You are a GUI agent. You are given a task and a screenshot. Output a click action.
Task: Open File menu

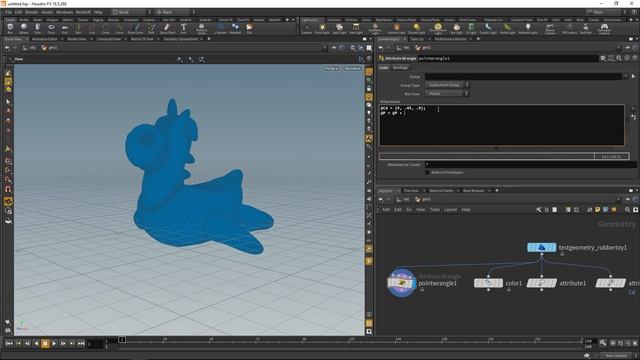8,12
